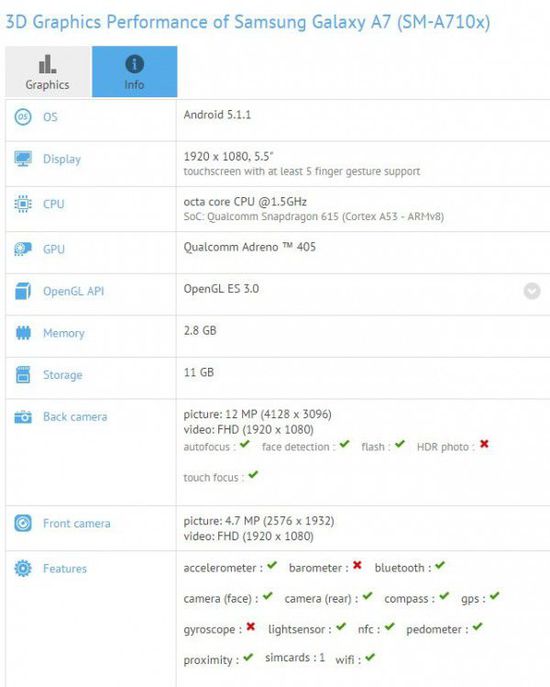Click the Display monitor icon
This screenshot has height=687, width=550.
23,159
